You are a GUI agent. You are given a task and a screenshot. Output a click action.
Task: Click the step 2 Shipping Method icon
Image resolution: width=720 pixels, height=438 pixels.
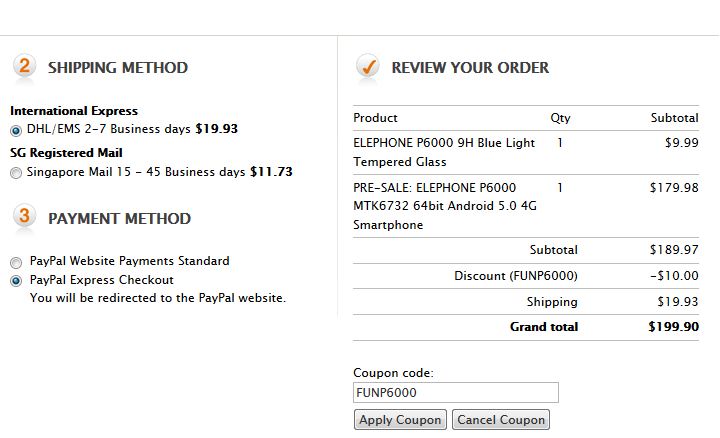24,66
